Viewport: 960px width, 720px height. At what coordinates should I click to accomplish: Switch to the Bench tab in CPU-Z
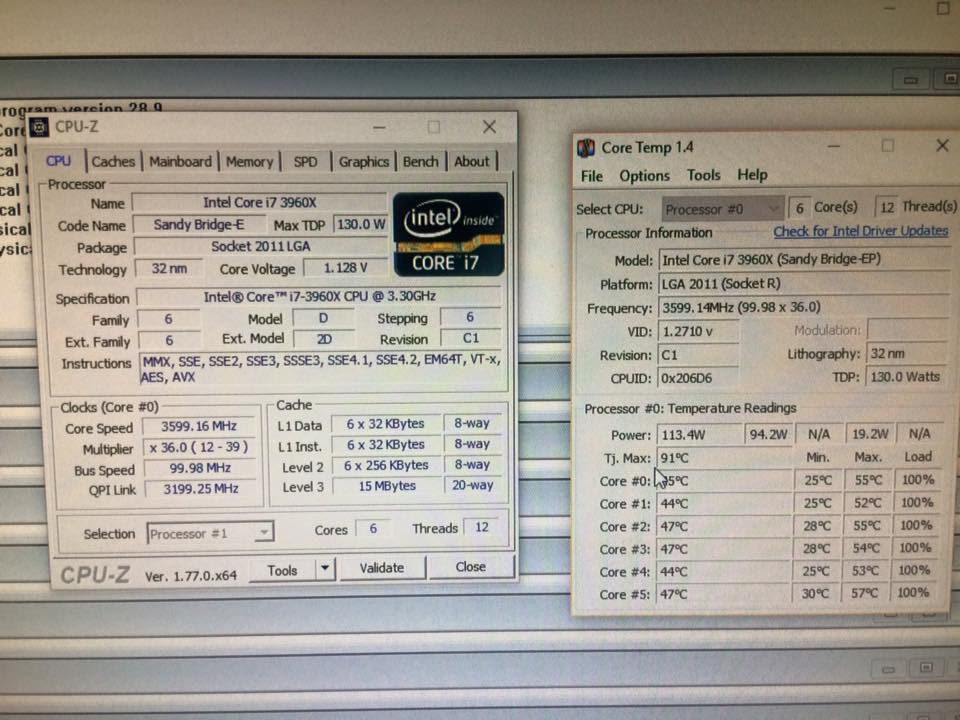[421, 162]
